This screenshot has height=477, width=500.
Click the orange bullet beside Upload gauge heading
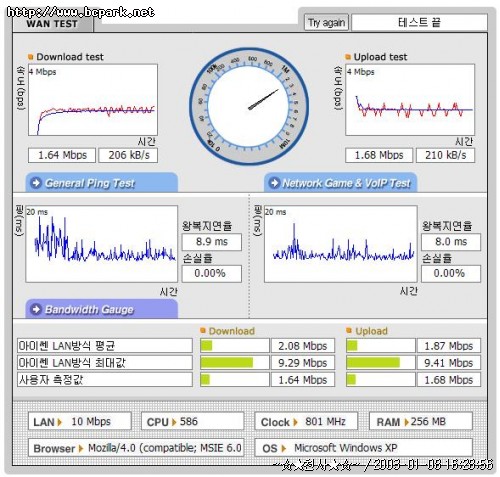tap(349, 330)
